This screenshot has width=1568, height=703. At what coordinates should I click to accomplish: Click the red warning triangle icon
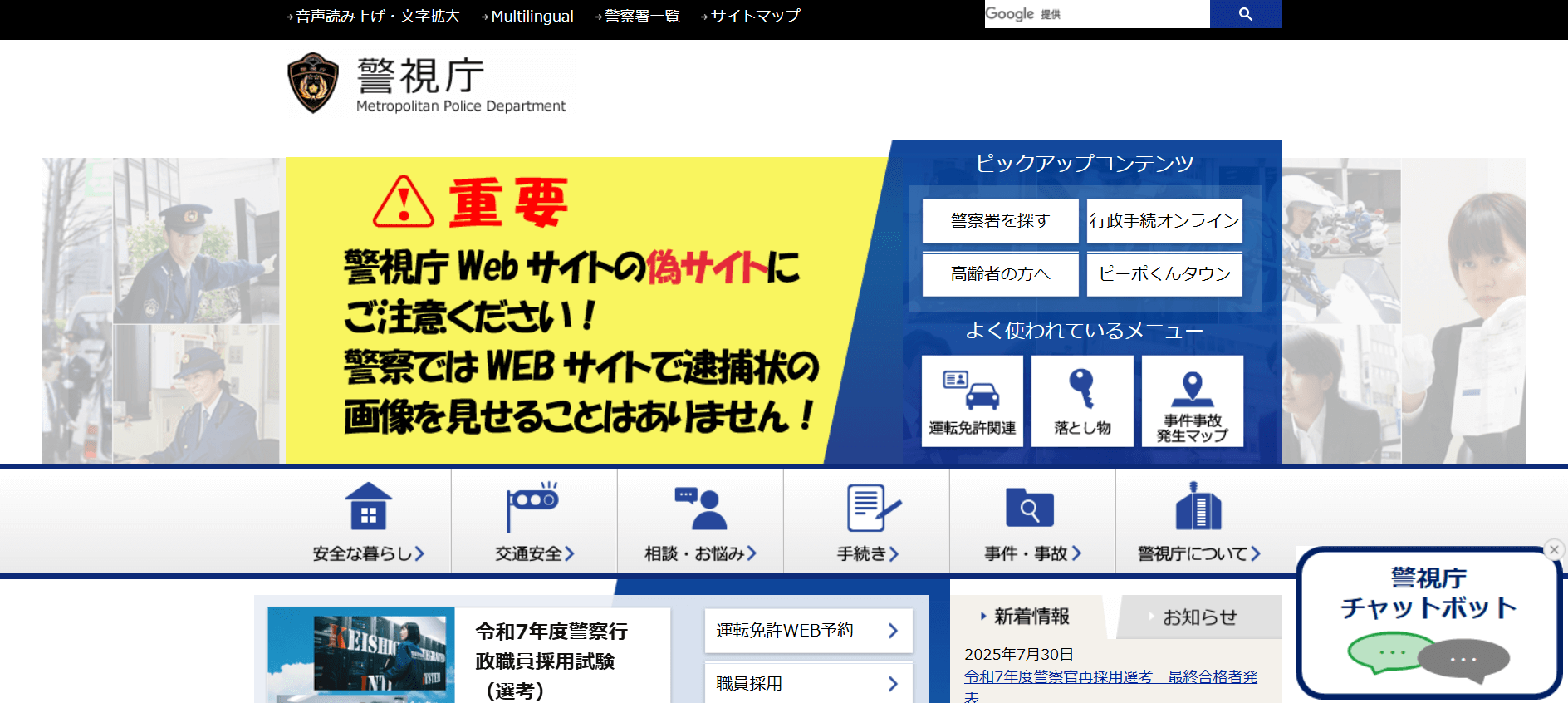[x=404, y=202]
